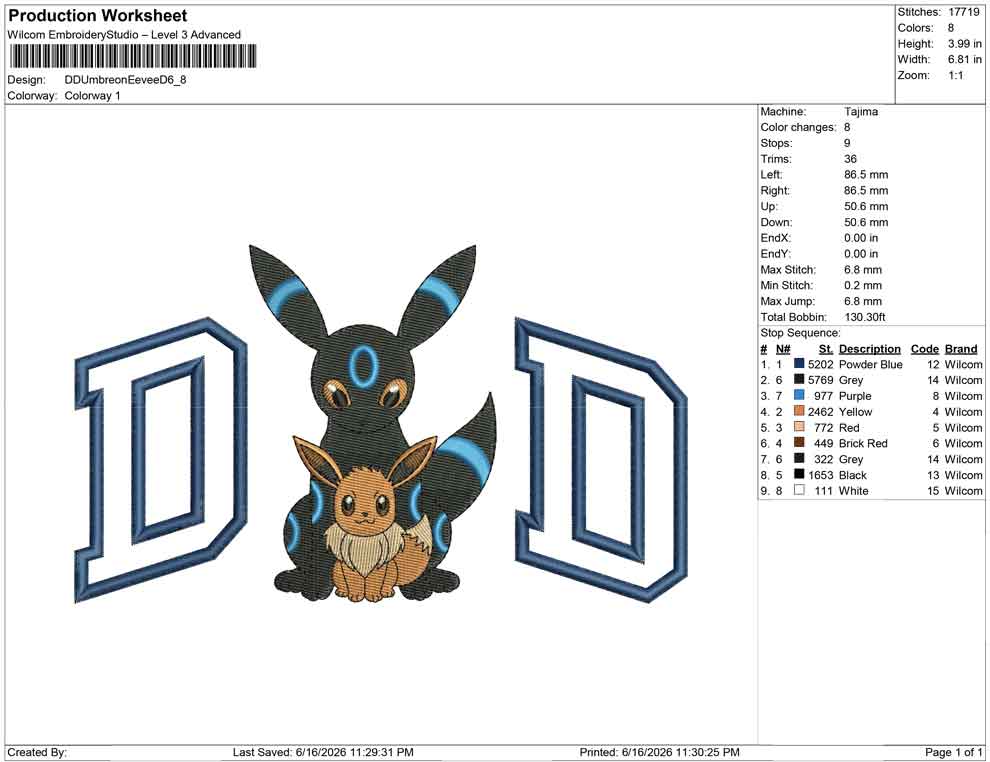Click the Up value 50.6 mm
The image size is (990, 762).
click(866, 206)
